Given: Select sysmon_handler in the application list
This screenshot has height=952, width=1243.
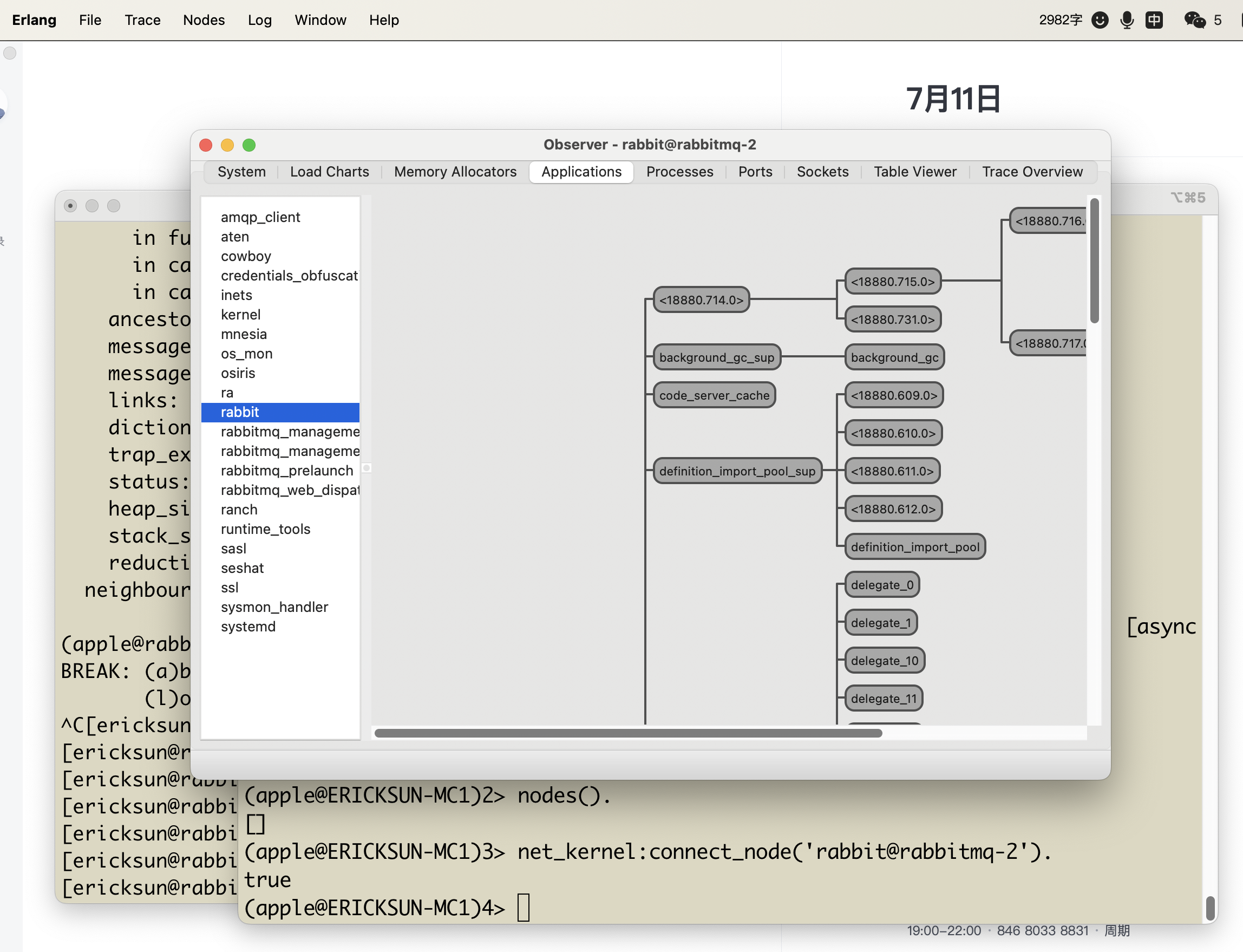Looking at the screenshot, I should (280, 607).
